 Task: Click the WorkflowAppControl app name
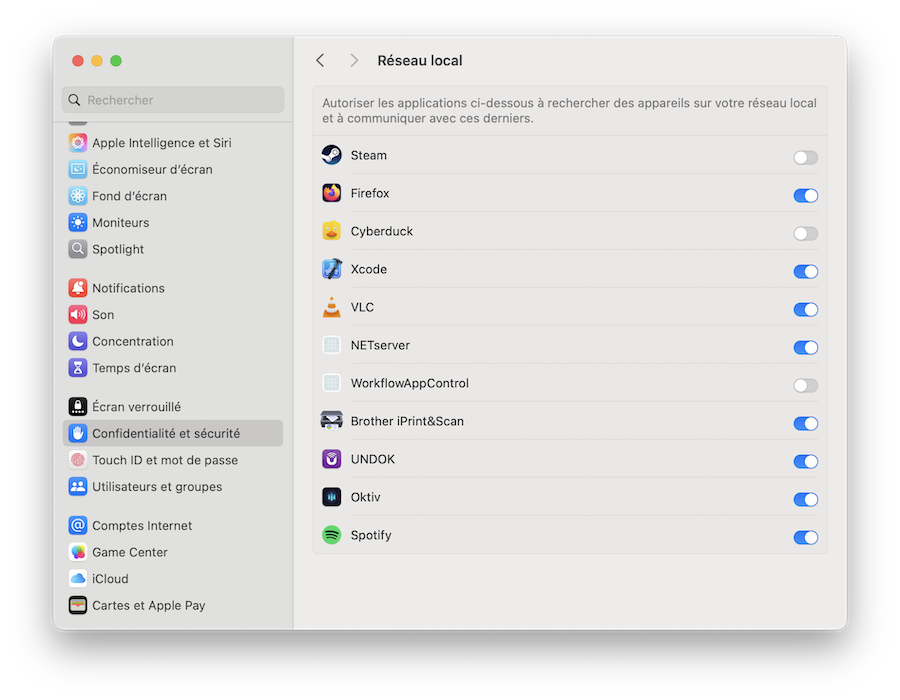pyautogui.click(x=410, y=383)
